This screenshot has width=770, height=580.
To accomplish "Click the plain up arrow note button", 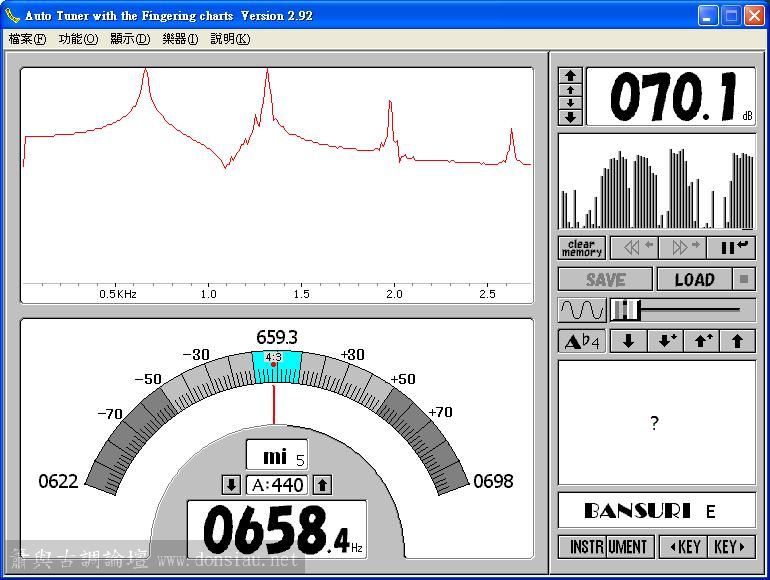I will point(737,341).
